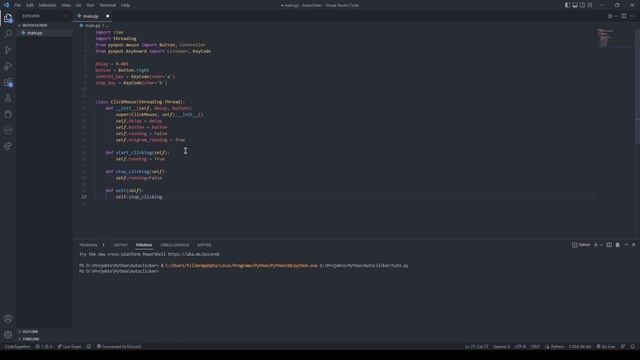Open Explorer panel more actions ellipsis
640x360 pixels.
65,16
